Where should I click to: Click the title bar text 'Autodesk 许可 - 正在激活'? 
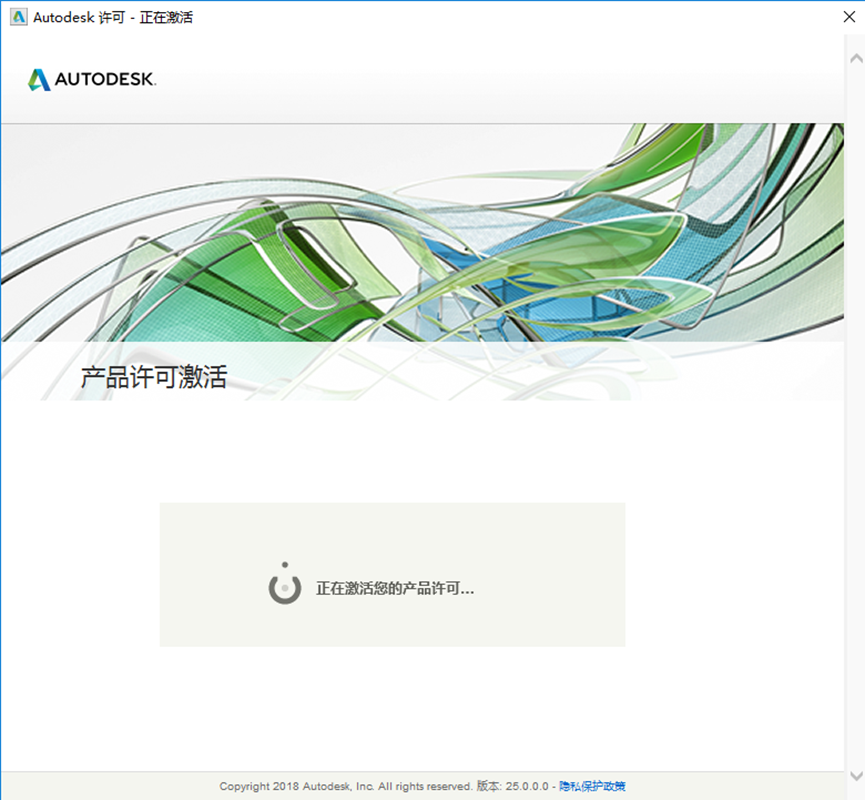point(115,16)
